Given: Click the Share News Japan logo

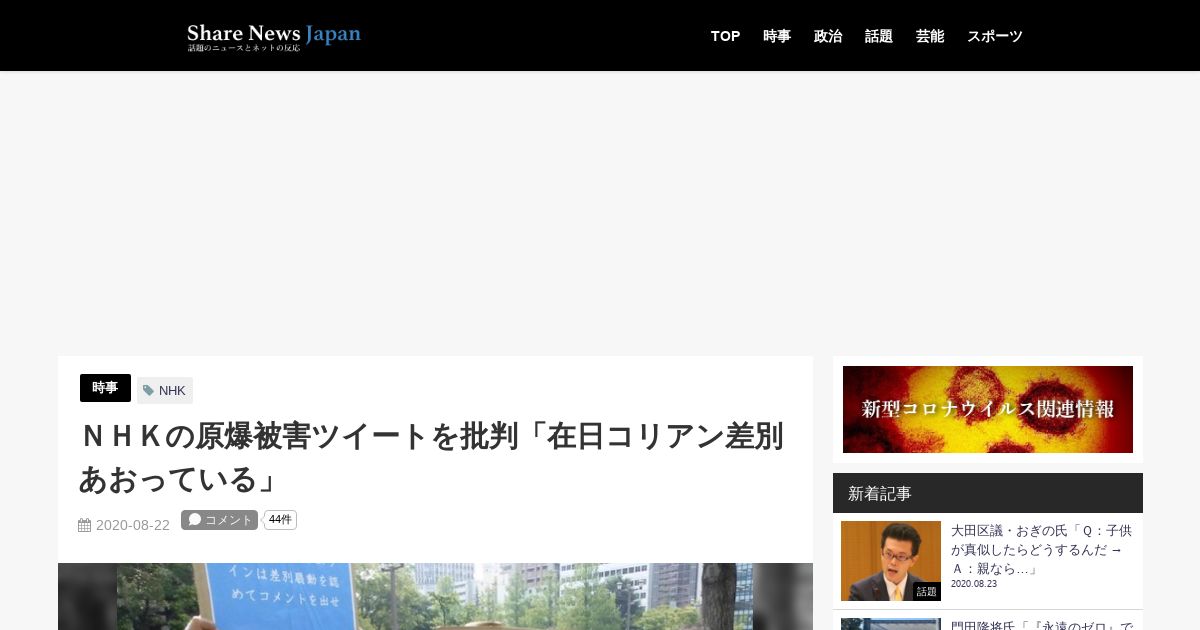Looking at the screenshot, I should (274, 37).
